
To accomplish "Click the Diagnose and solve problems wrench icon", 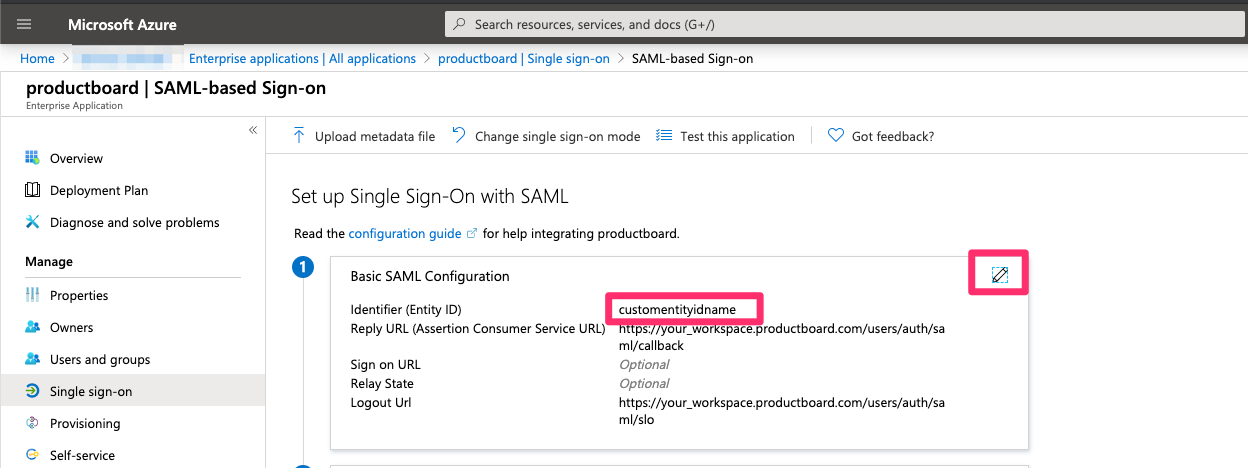I will 32,222.
